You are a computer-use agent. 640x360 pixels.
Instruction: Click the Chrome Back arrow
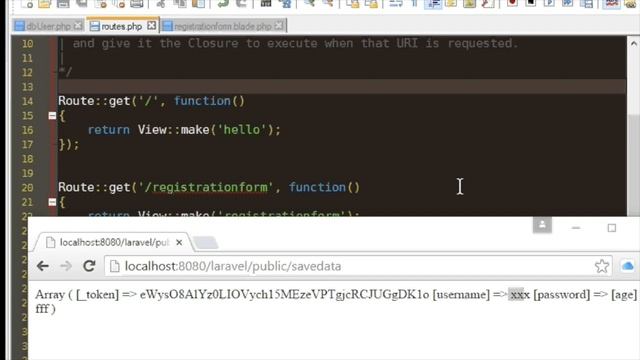click(x=43, y=266)
